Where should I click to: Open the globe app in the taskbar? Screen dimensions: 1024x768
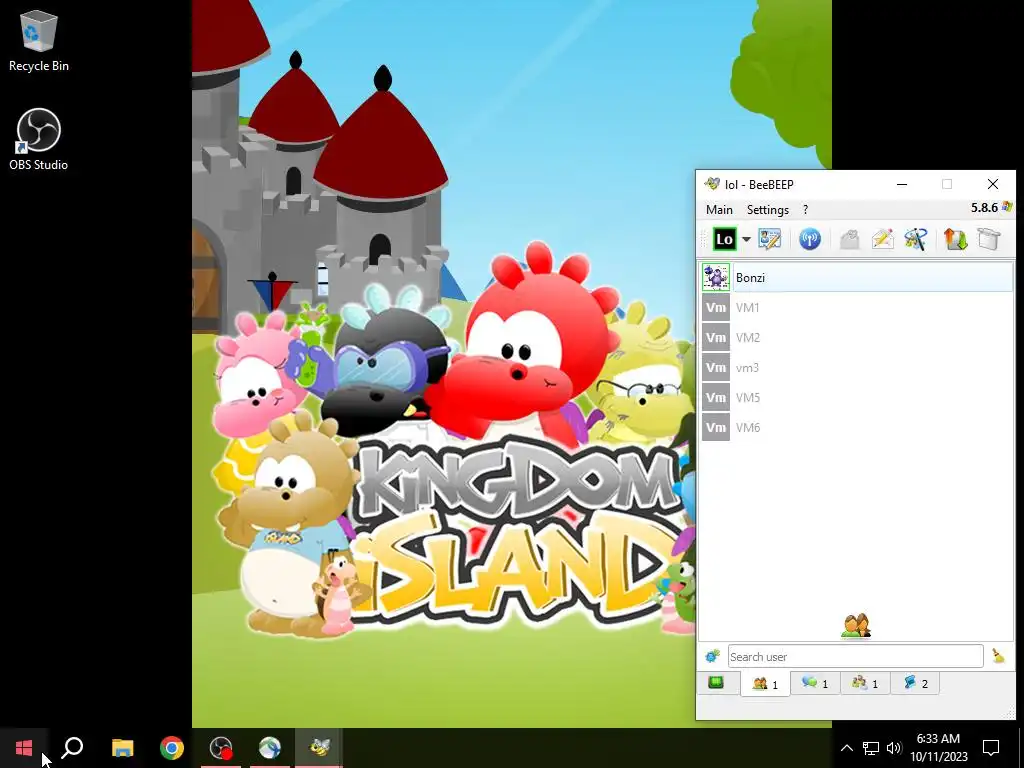coord(270,748)
